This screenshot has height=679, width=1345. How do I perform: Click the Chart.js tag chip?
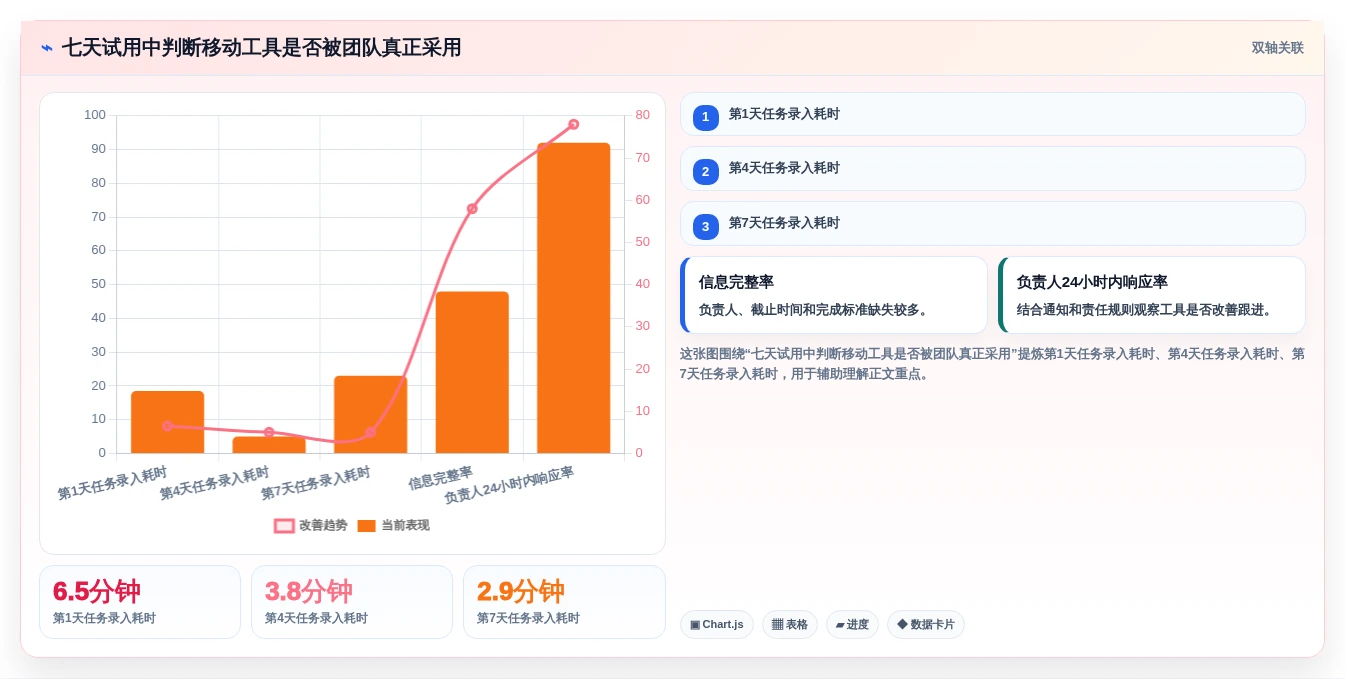[716, 625]
